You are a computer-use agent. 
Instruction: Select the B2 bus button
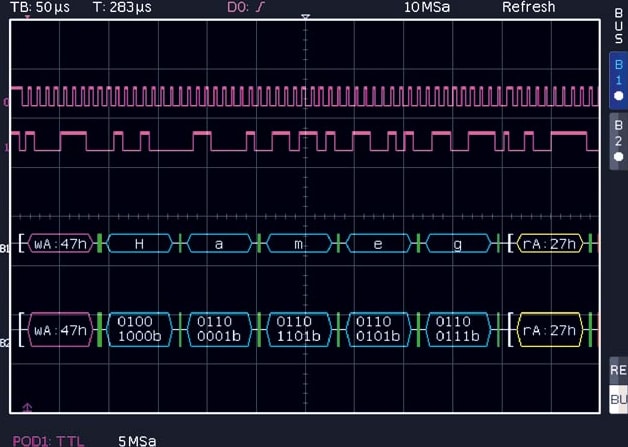(618, 141)
